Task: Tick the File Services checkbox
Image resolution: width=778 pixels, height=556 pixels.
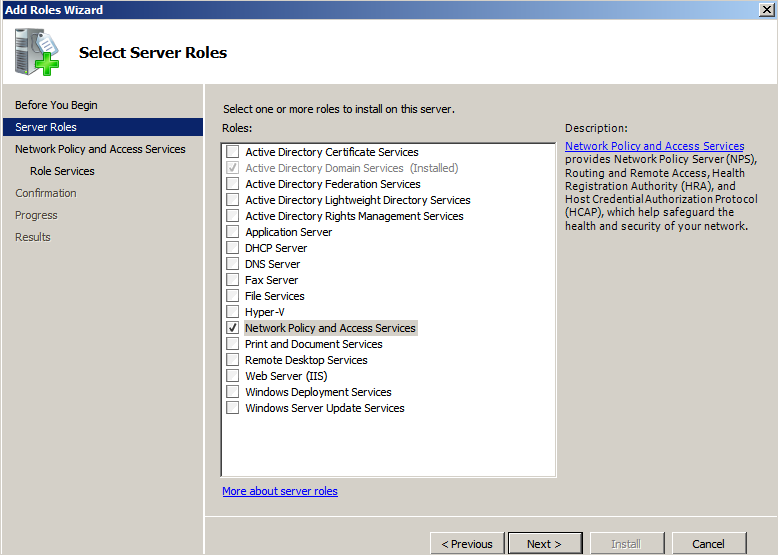Action: (x=232, y=296)
